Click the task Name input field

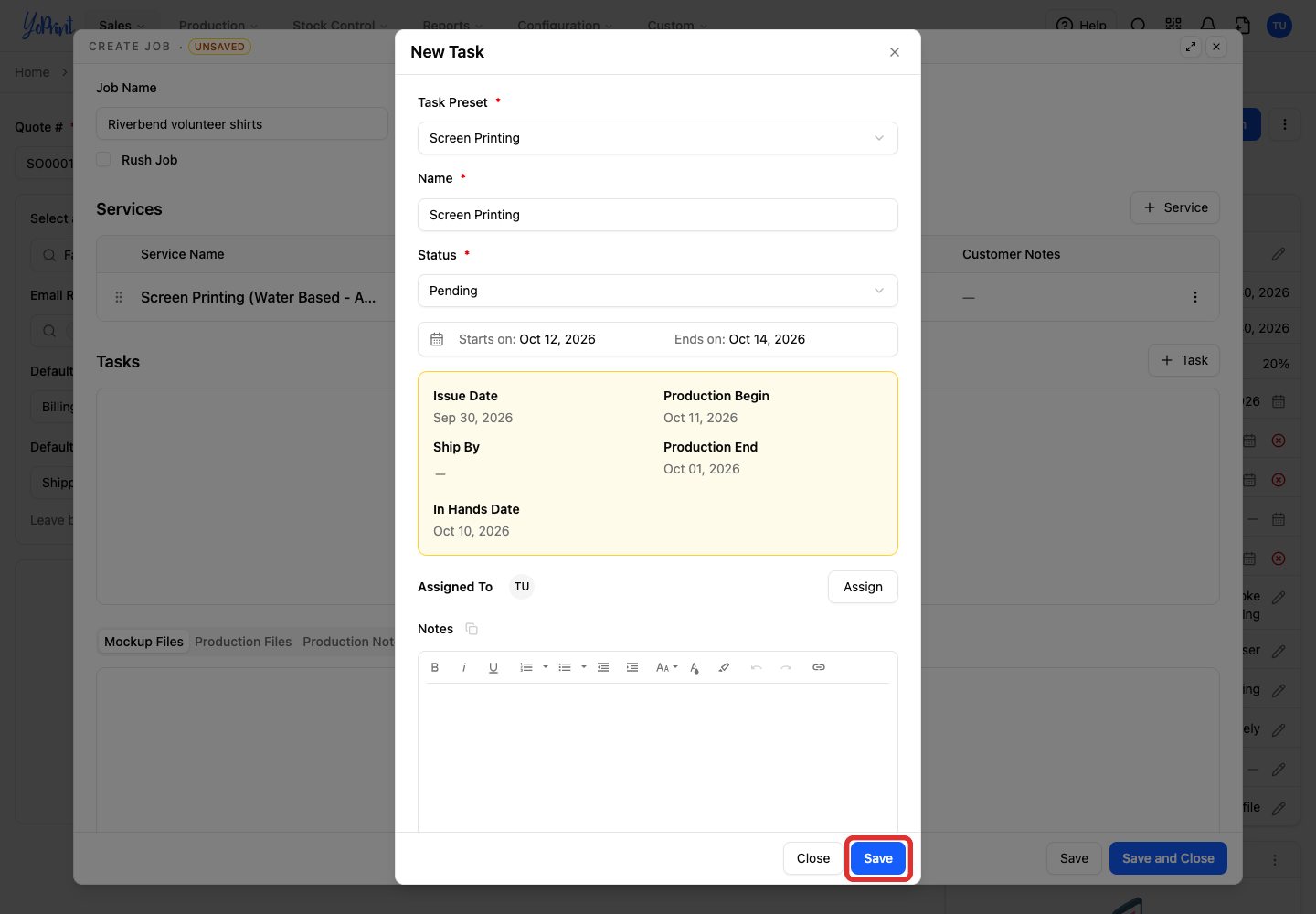[658, 215]
